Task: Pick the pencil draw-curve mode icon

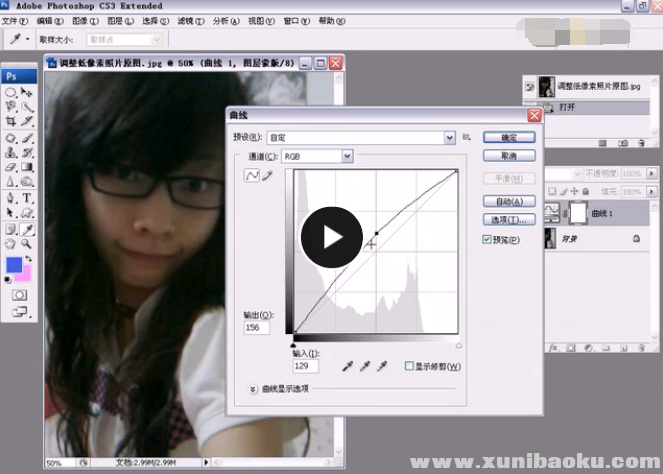Action: click(267, 176)
